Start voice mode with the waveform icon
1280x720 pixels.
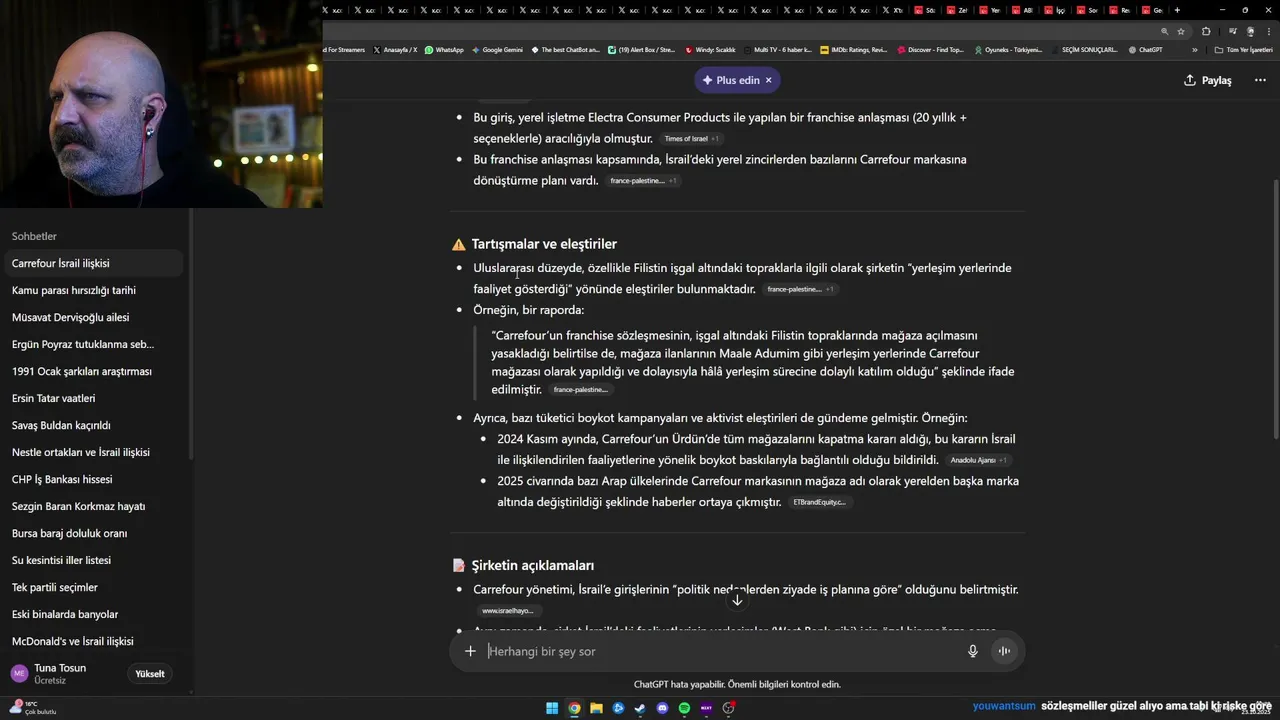[x=1004, y=651]
